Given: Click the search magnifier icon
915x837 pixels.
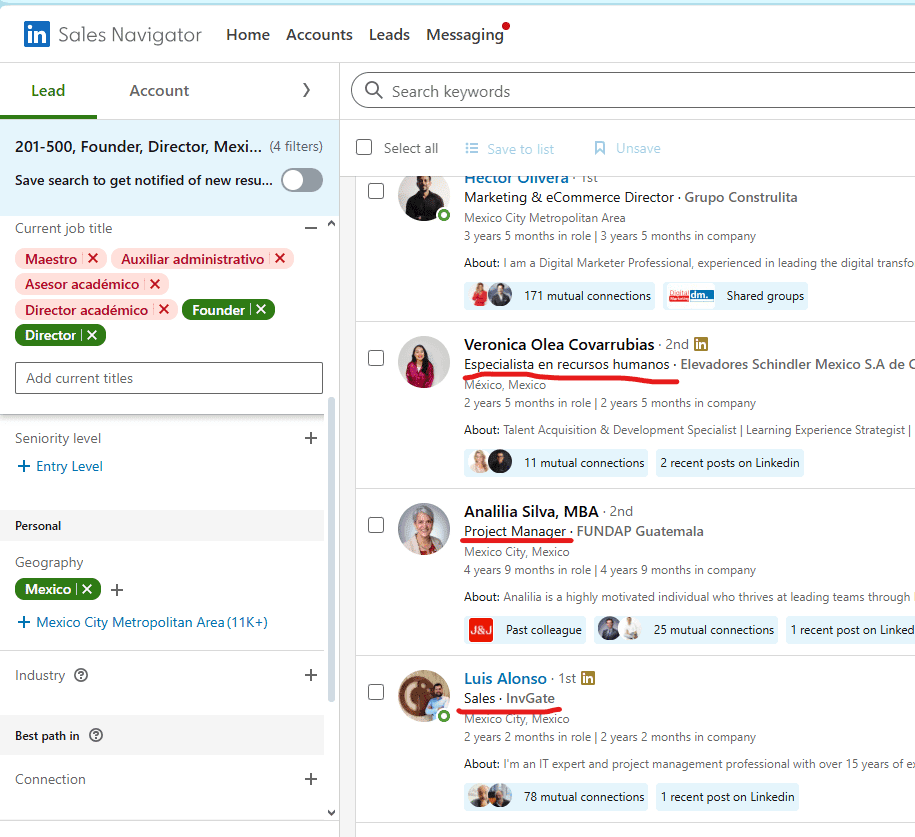Looking at the screenshot, I should (x=373, y=90).
